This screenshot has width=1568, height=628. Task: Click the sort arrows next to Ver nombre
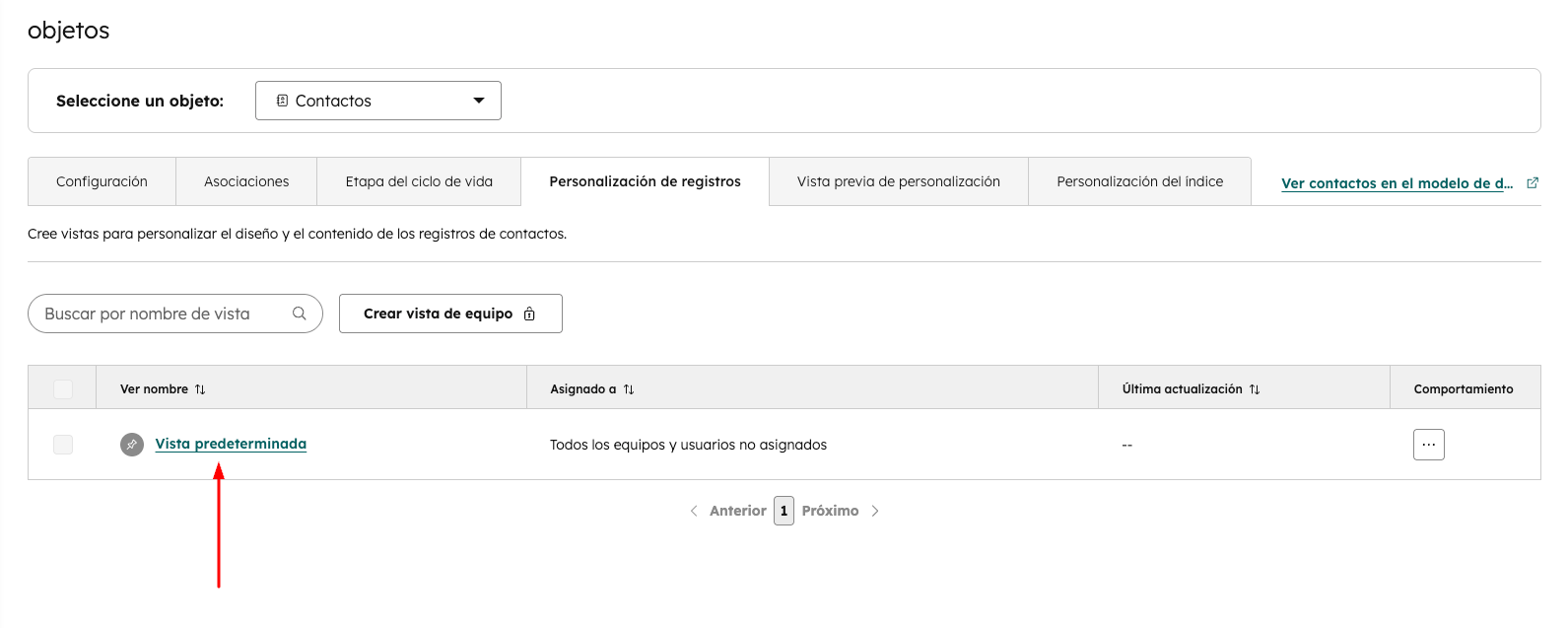(200, 389)
